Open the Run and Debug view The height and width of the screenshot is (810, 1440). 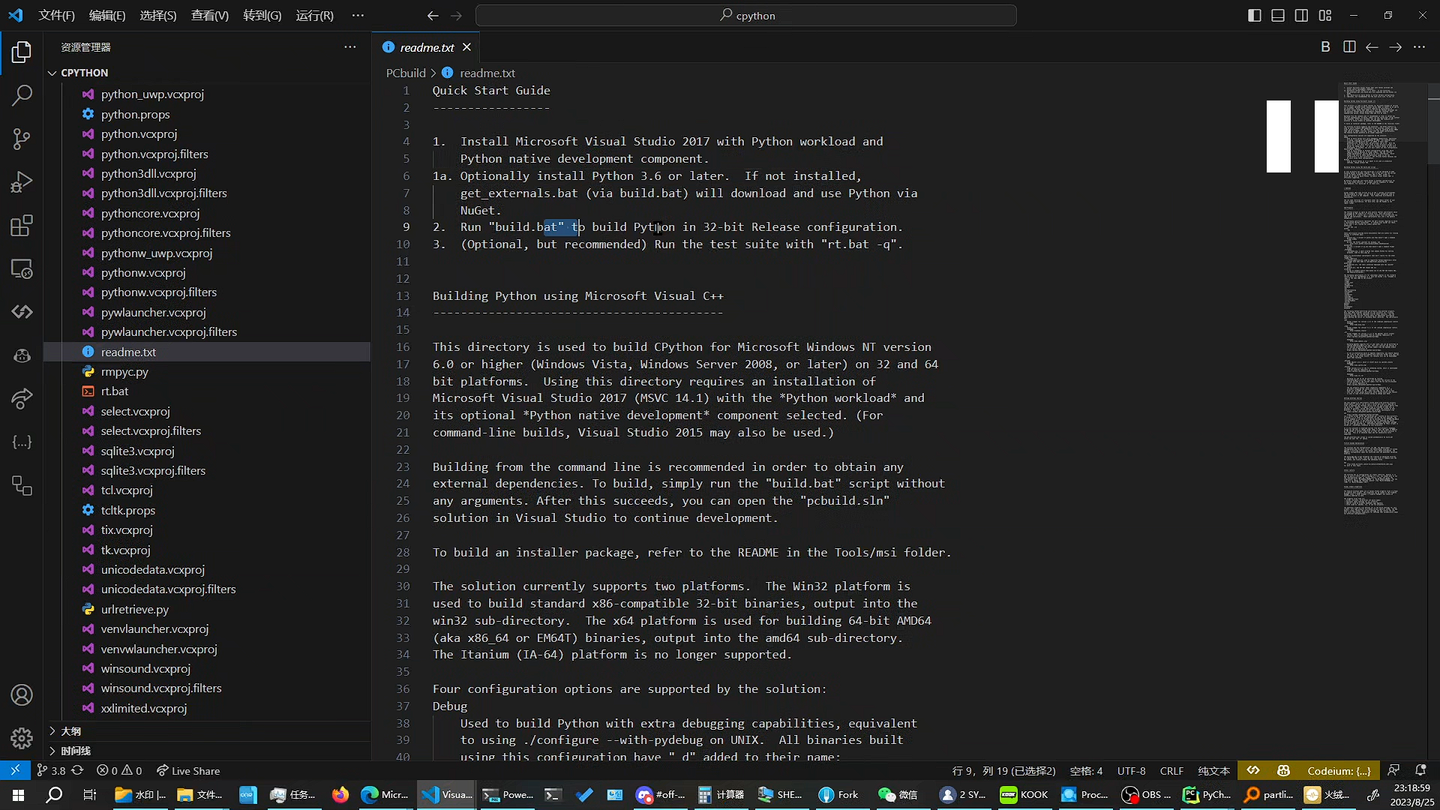[21, 182]
